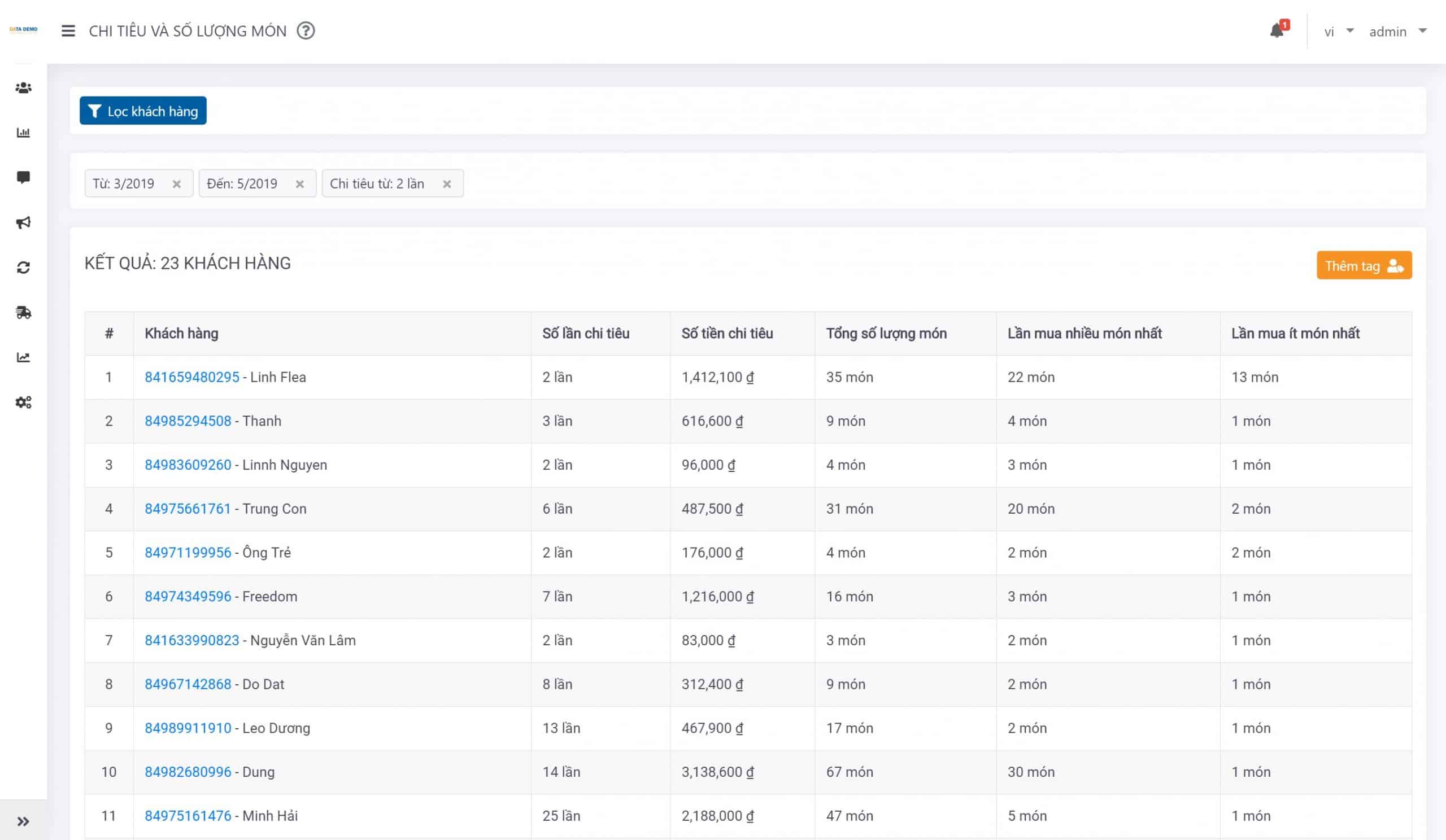Remove the Từ: 3/2019 filter tag
This screenshot has width=1446, height=840.
tap(177, 184)
